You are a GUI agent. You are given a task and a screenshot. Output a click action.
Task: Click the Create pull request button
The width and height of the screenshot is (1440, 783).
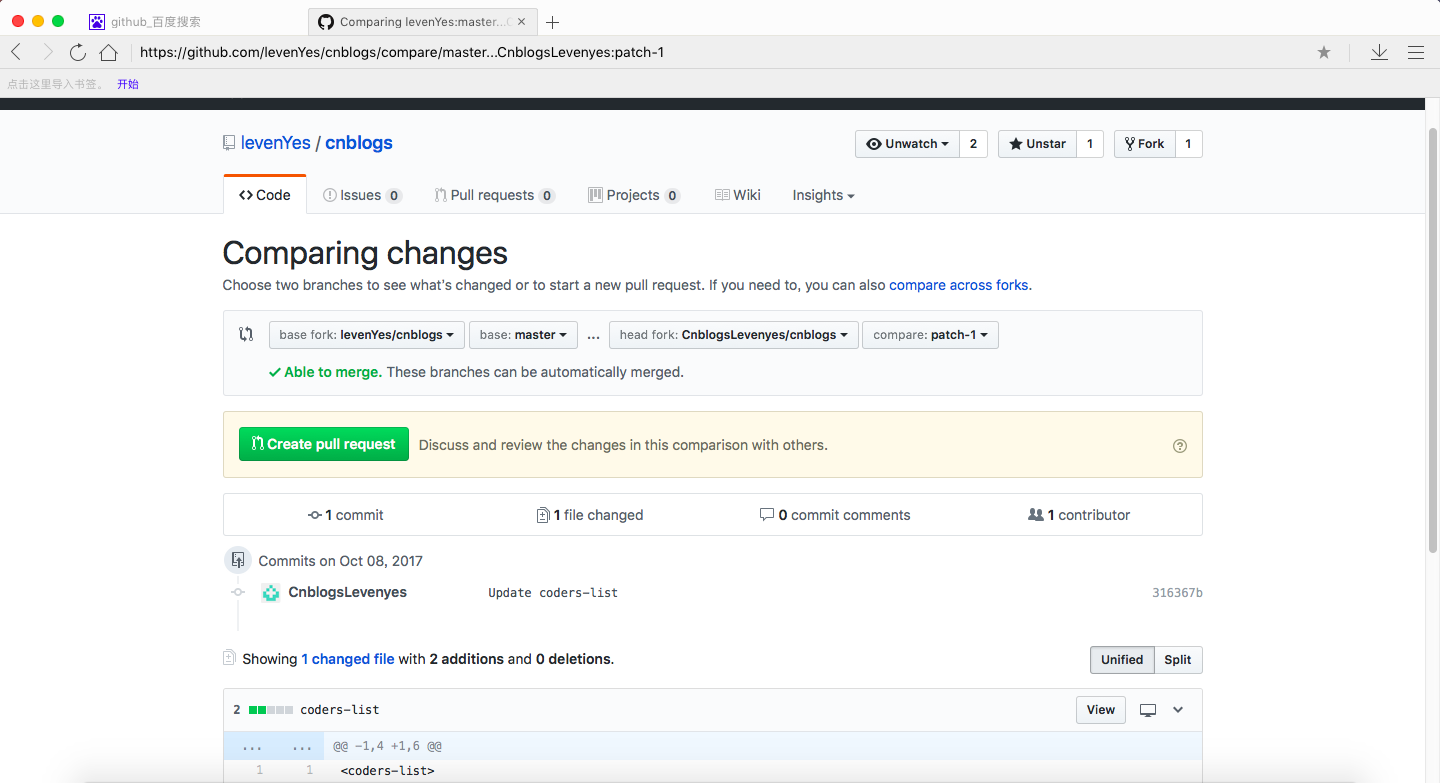(324, 444)
